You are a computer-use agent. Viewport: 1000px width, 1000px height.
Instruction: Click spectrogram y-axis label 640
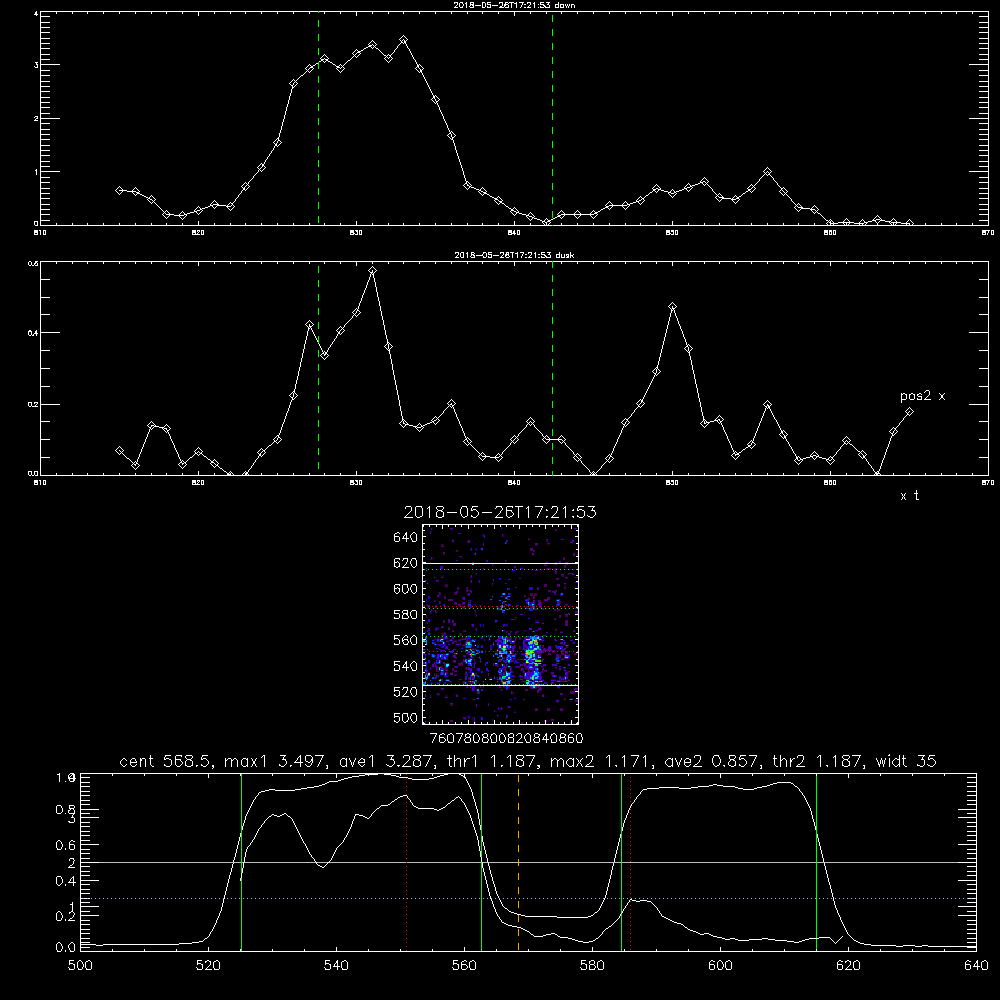[x=406, y=538]
